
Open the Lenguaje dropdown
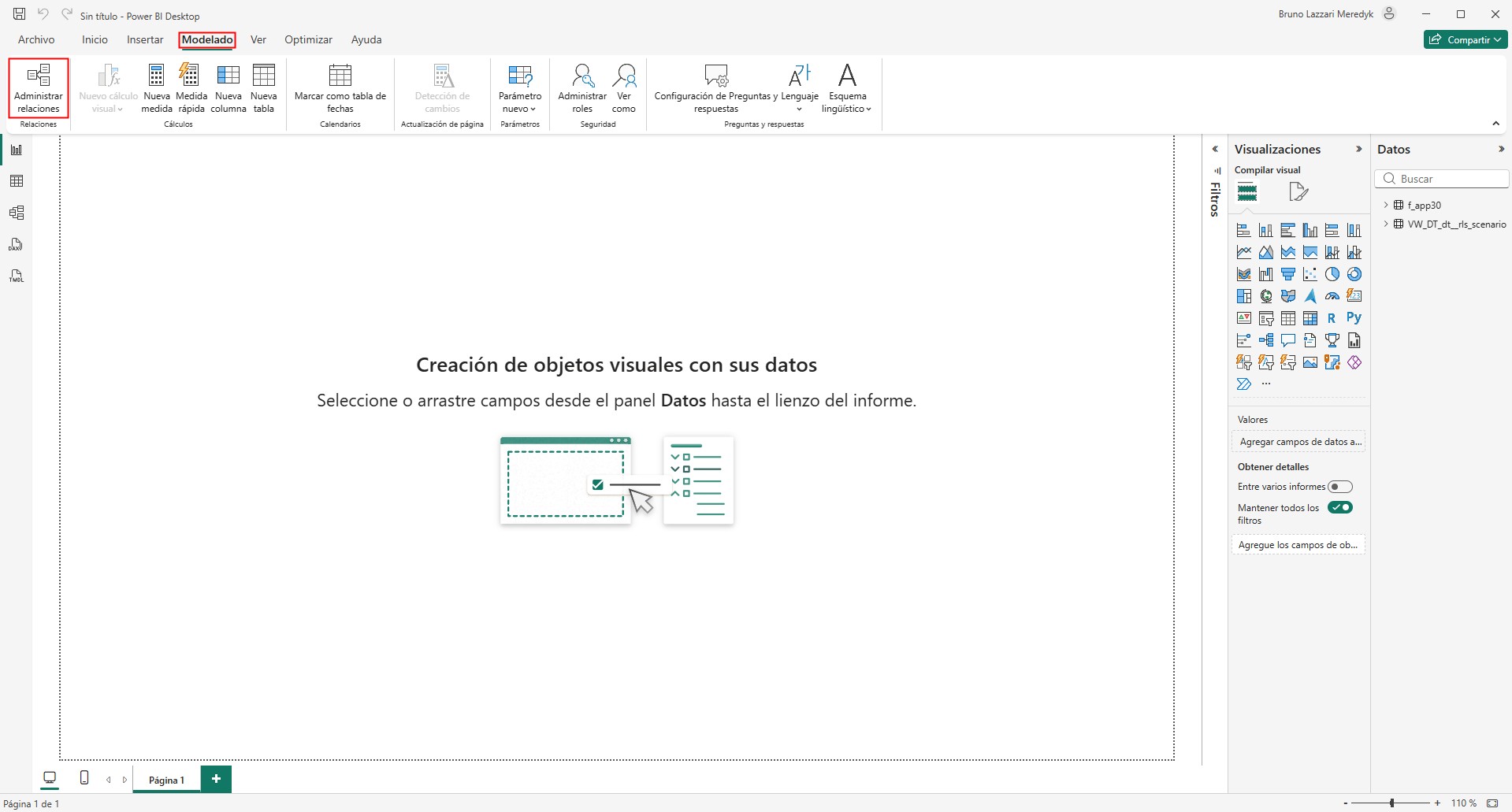tap(800, 88)
